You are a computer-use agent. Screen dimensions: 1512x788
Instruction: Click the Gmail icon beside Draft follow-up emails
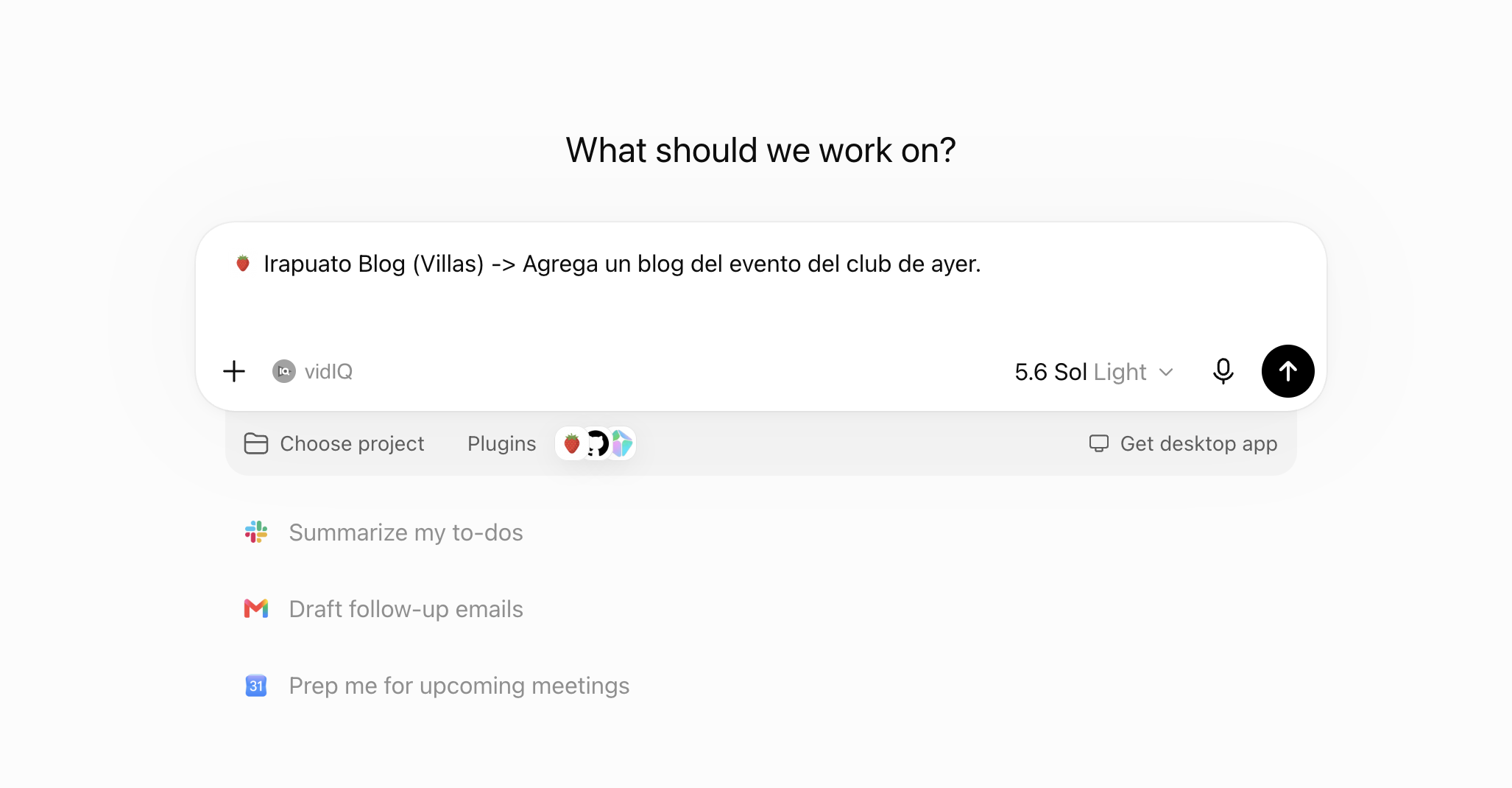(256, 608)
